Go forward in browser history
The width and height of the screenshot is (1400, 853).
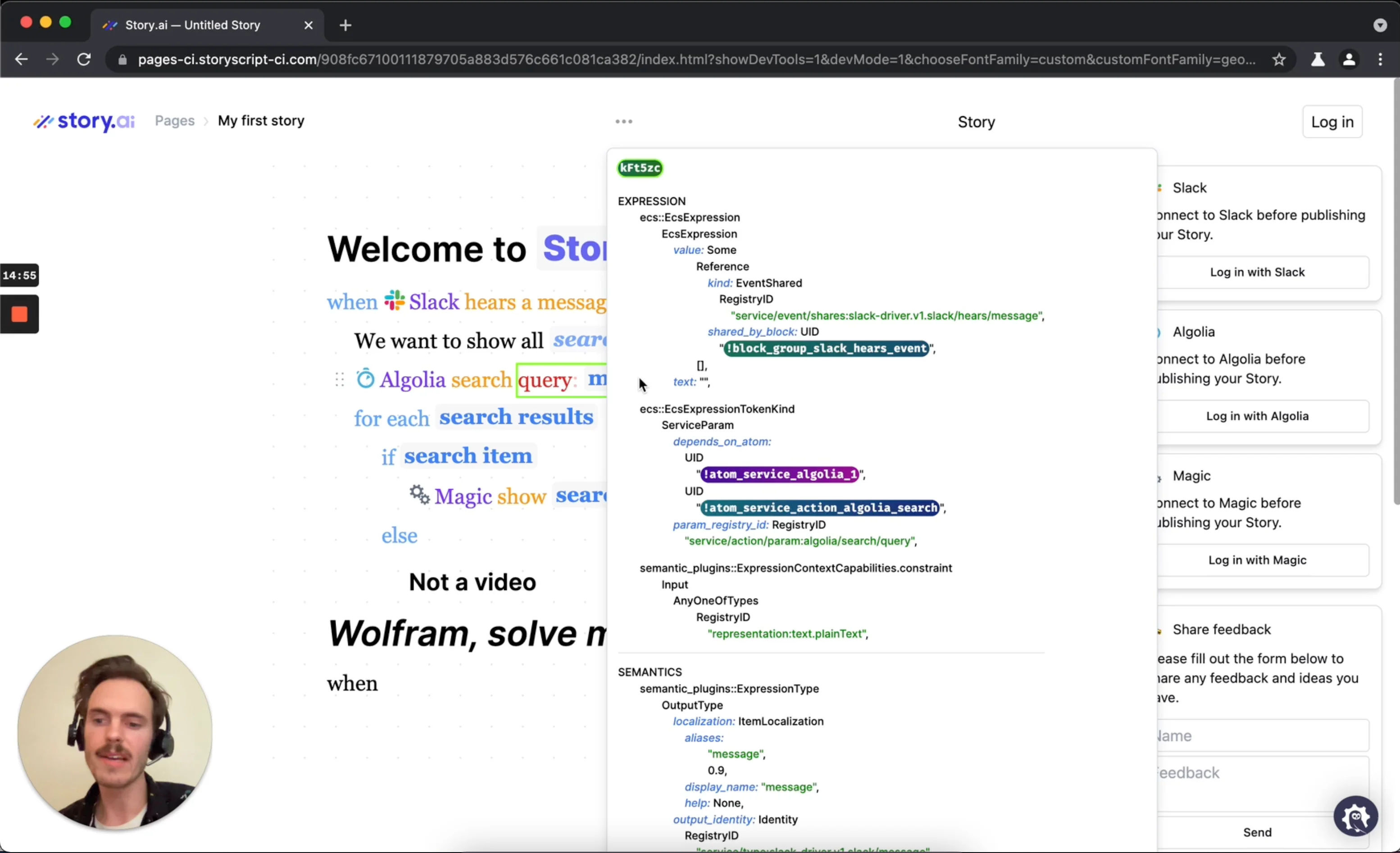click(52, 59)
